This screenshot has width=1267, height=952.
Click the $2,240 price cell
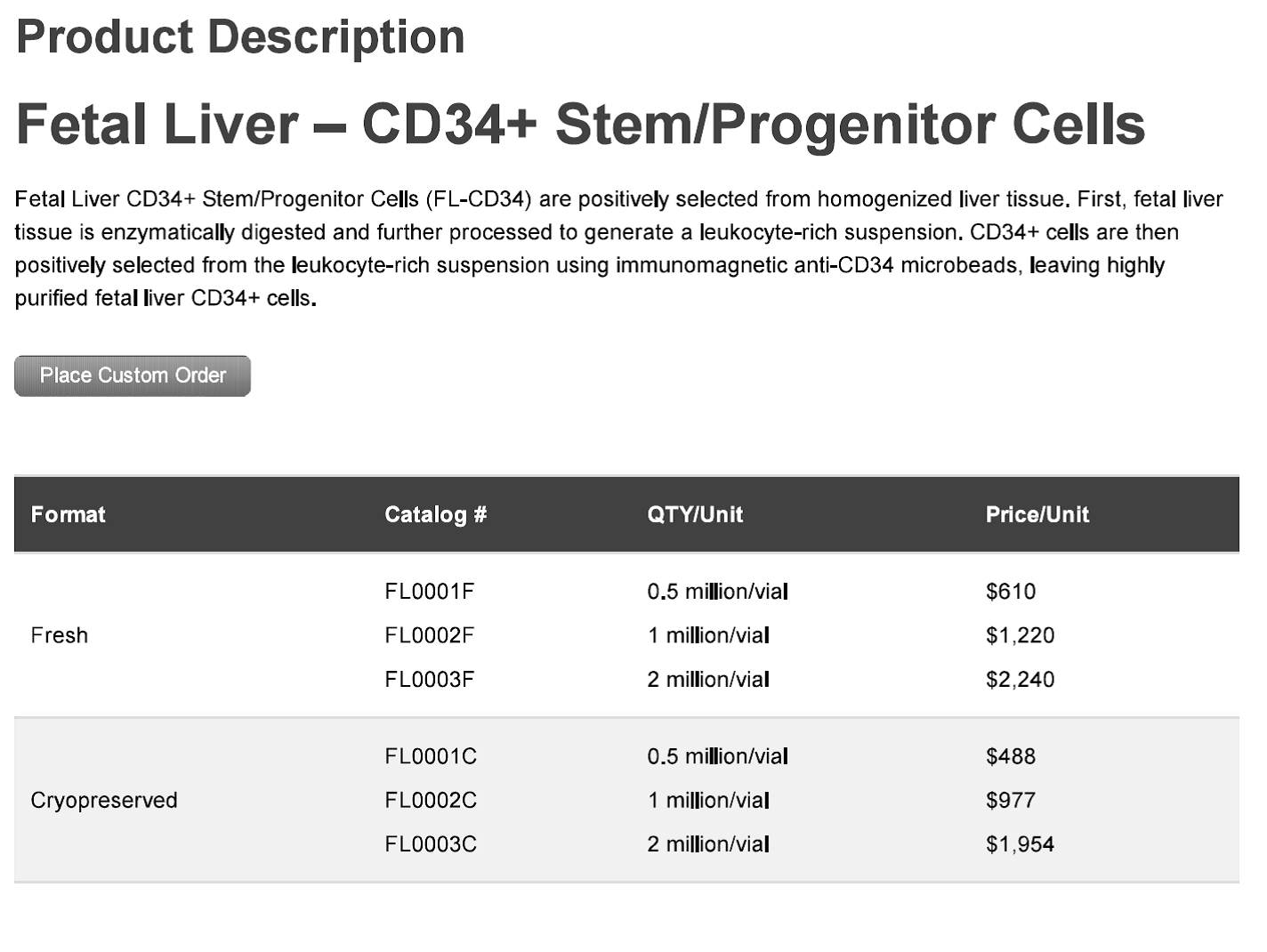tap(1020, 680)
